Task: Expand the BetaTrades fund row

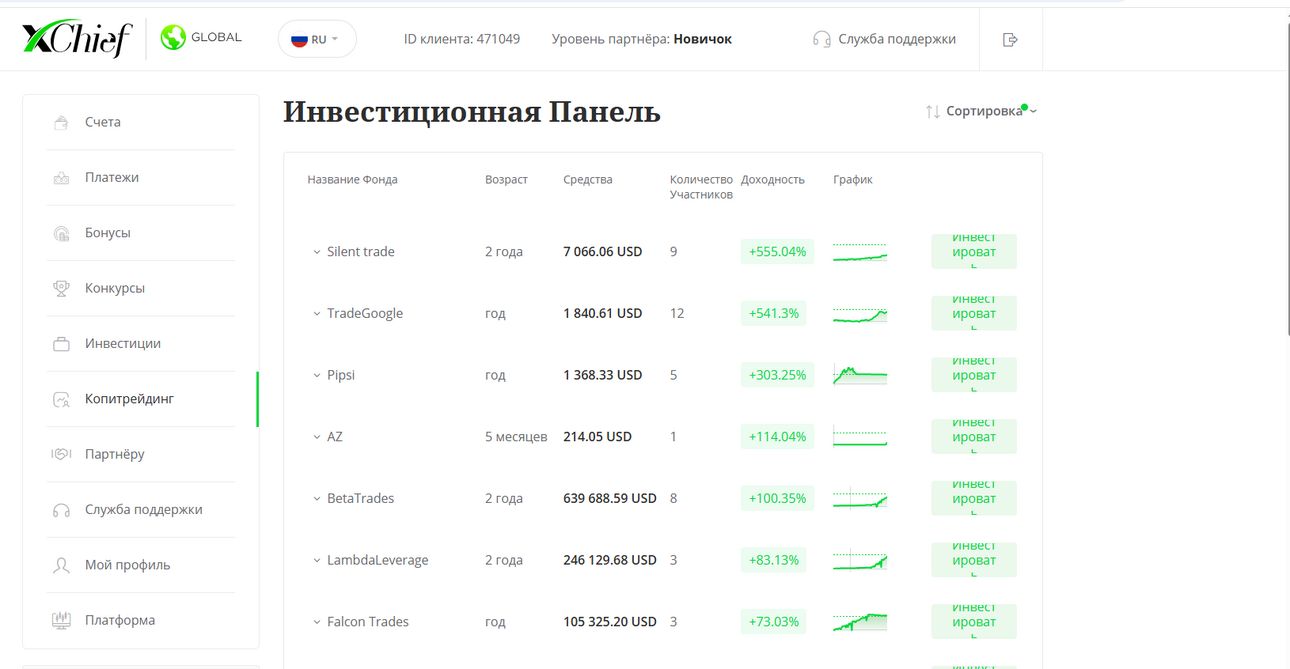Action: pos(317,499)
